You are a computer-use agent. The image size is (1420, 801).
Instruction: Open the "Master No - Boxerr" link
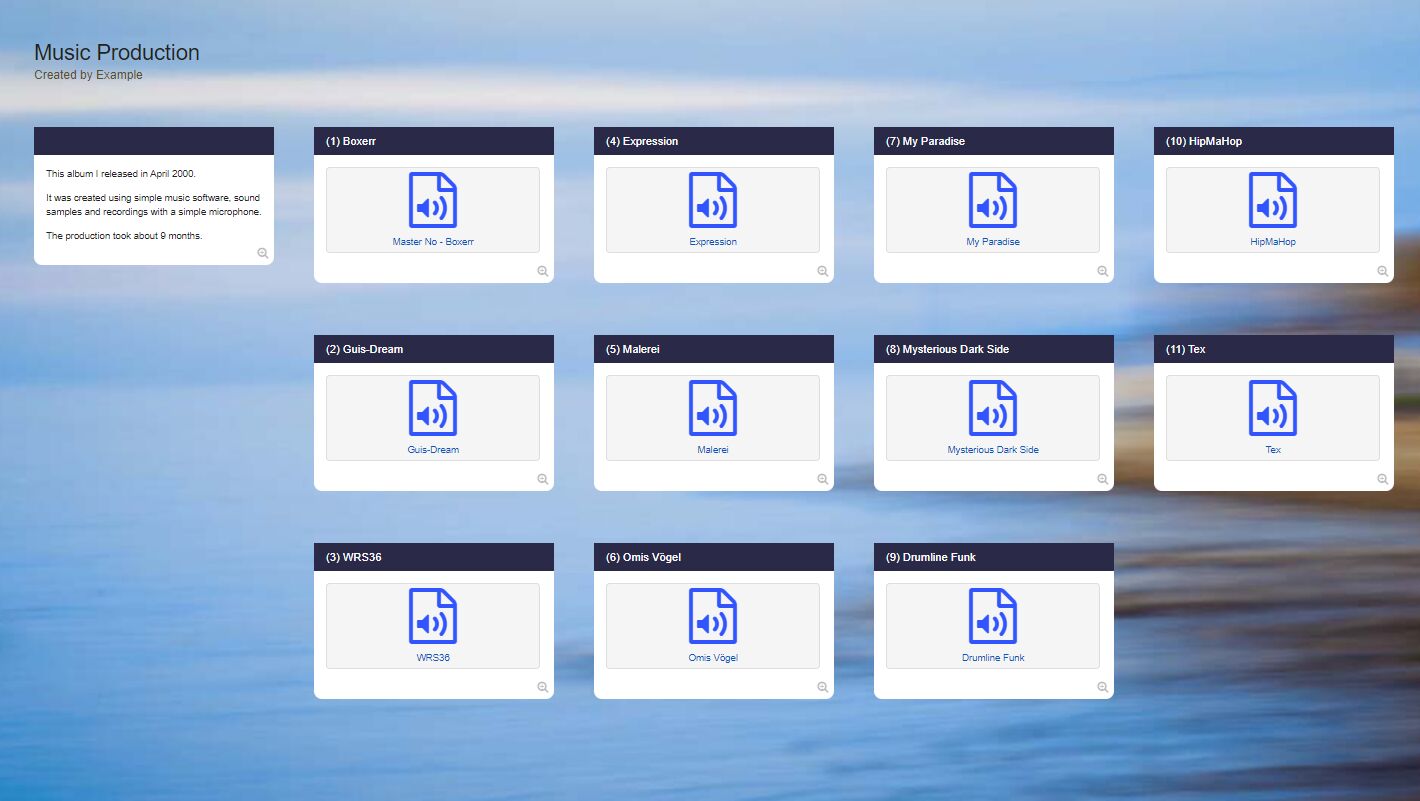(433, 242)
